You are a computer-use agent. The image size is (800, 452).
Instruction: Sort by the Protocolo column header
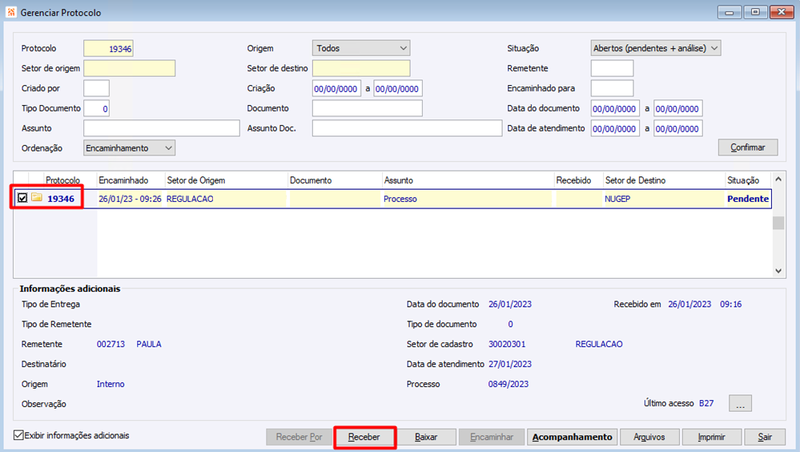coord(63,180)
